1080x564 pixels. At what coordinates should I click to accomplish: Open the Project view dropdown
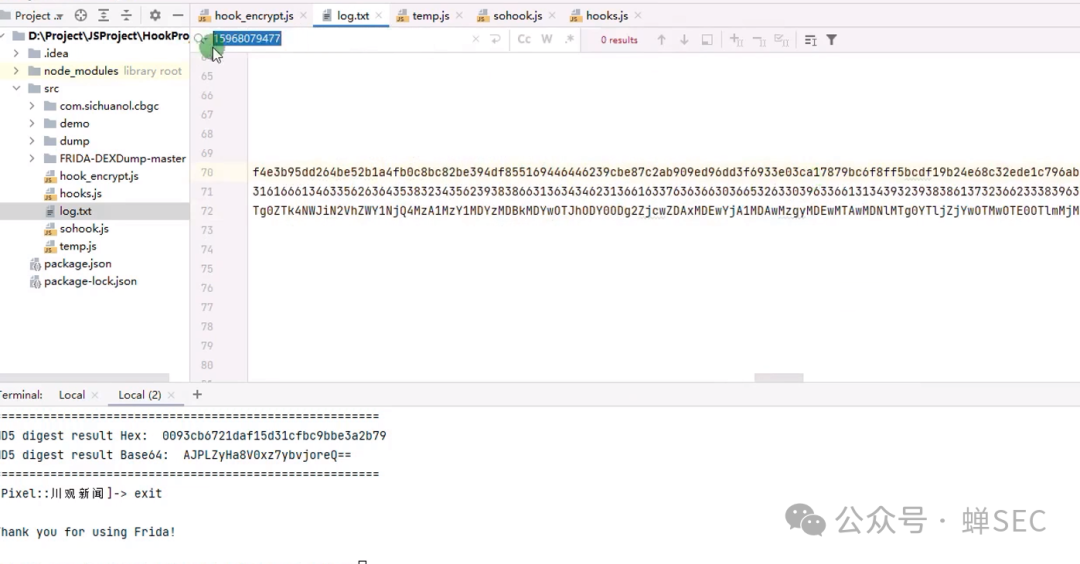point(38,15)
